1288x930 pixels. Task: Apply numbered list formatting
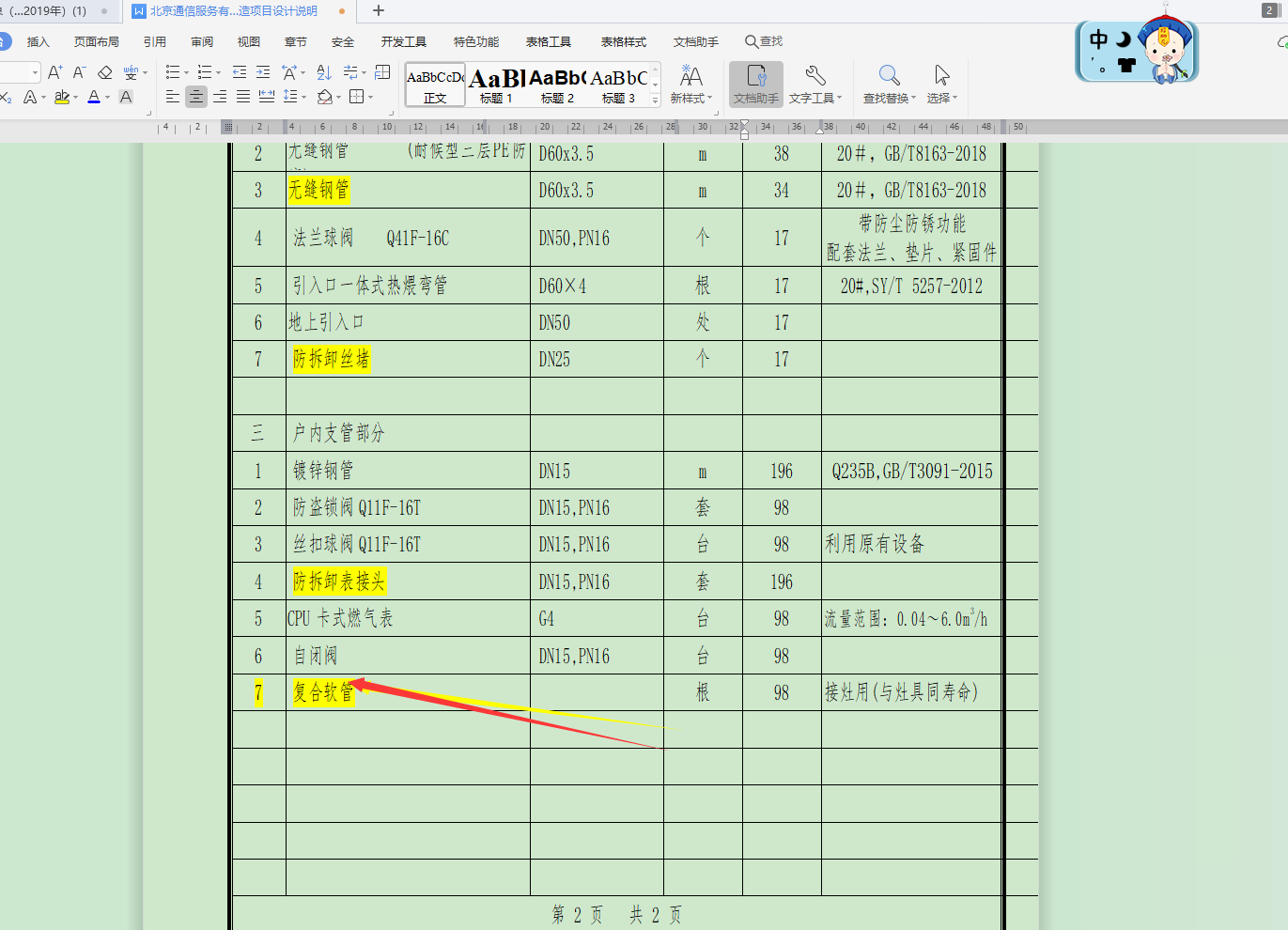204,72
